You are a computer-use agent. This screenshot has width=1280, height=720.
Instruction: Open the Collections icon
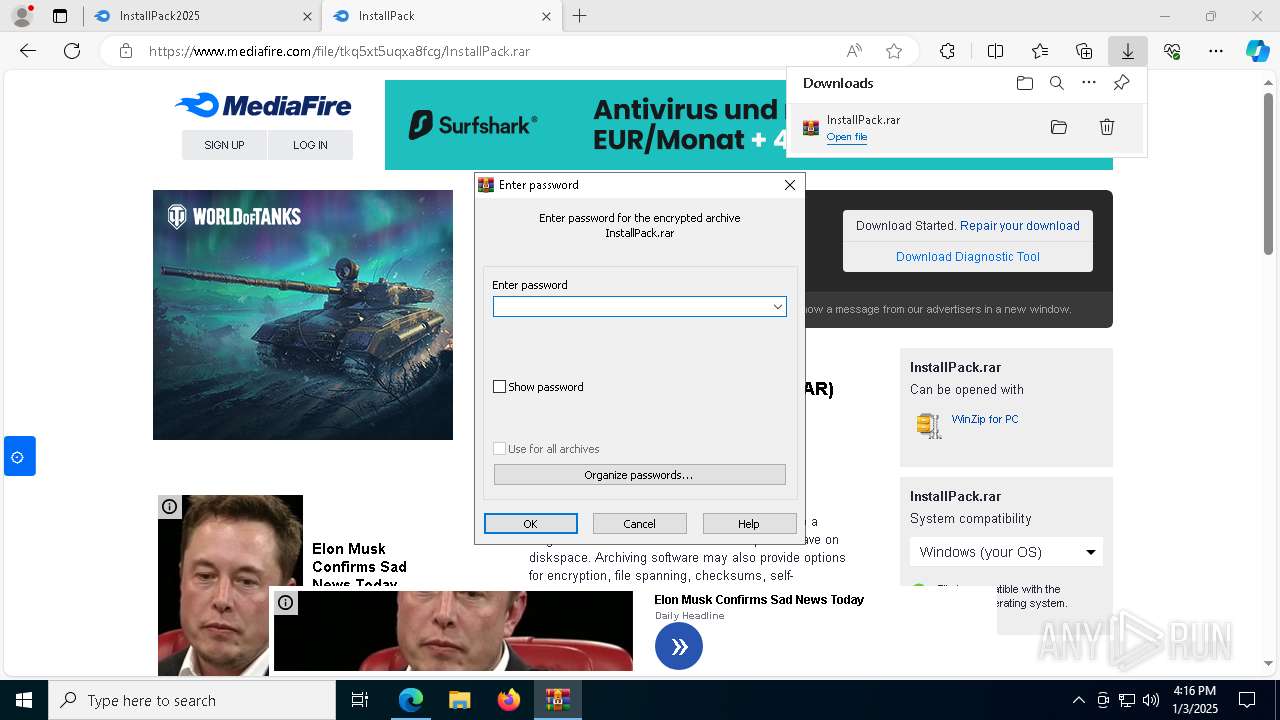1084,51
